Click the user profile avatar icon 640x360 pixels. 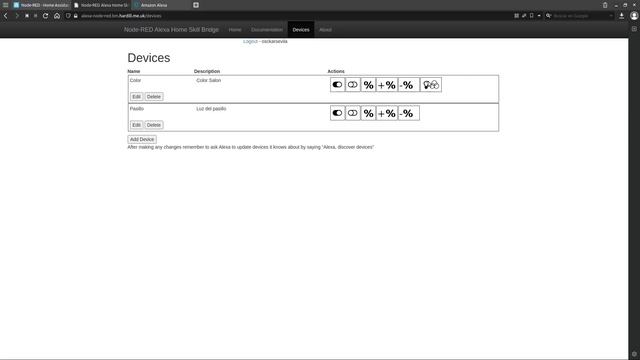634,16
